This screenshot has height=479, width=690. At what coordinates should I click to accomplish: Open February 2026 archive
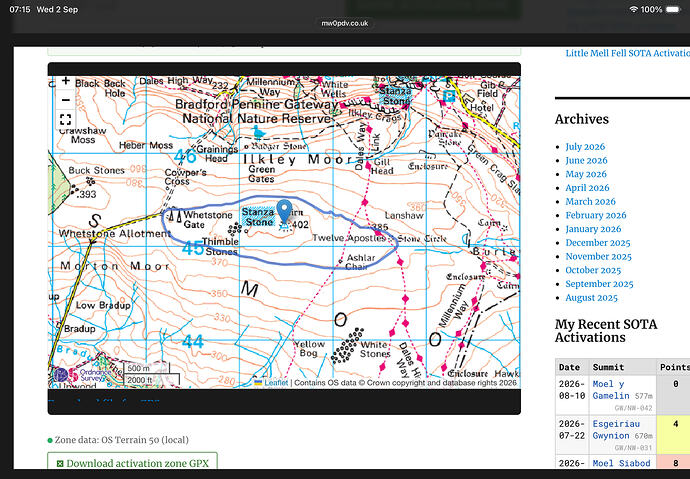(x=596, y=215)
